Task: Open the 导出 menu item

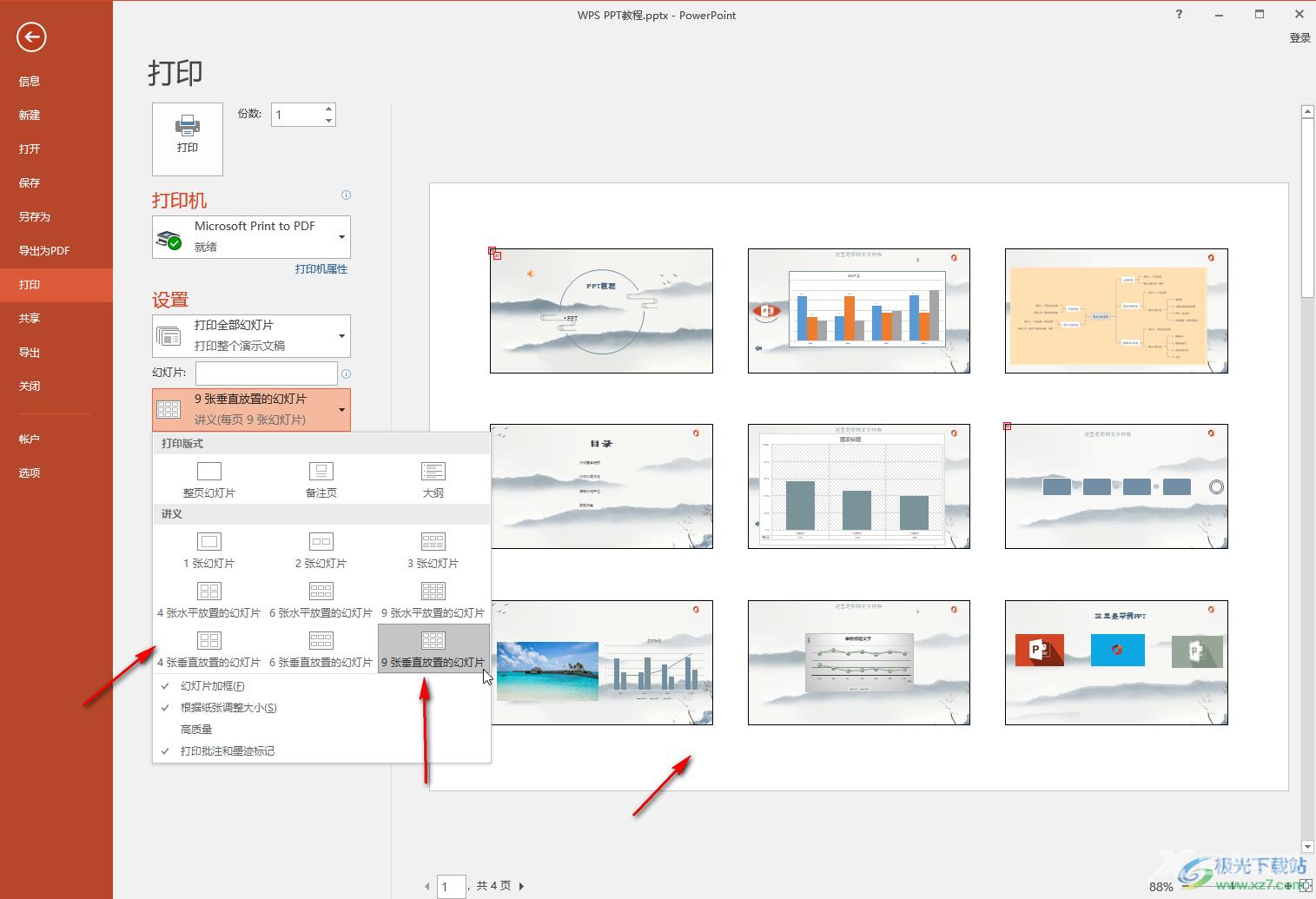Action: point(56,352)
